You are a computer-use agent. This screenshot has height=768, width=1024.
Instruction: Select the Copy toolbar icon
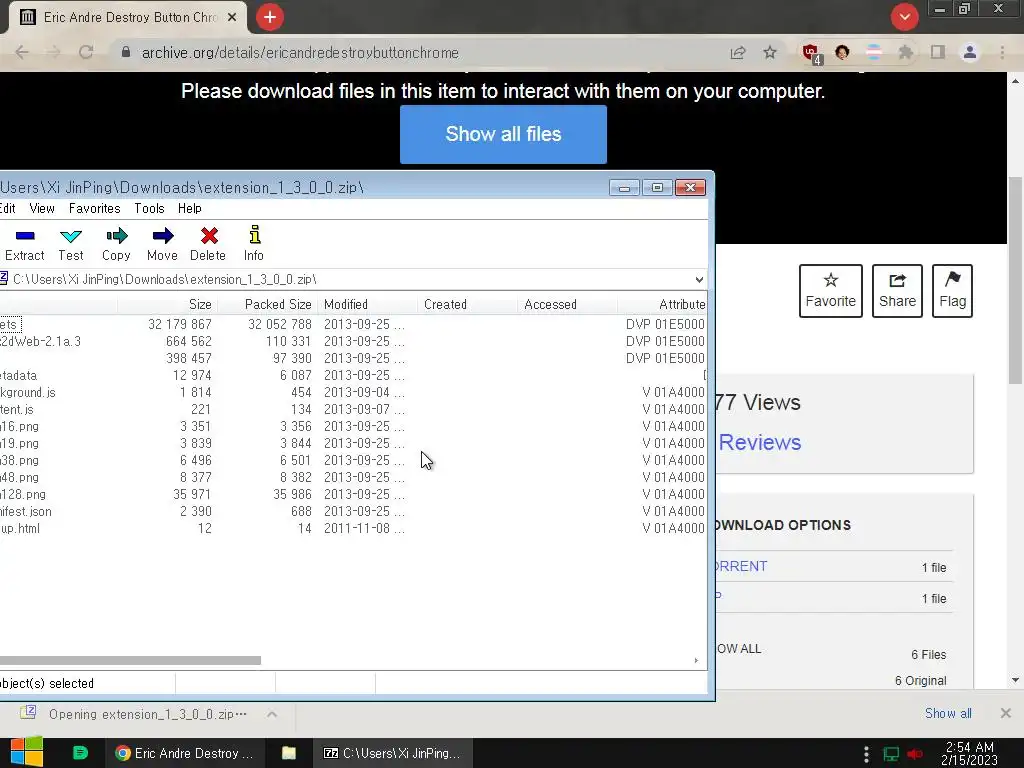pos(116,244)
